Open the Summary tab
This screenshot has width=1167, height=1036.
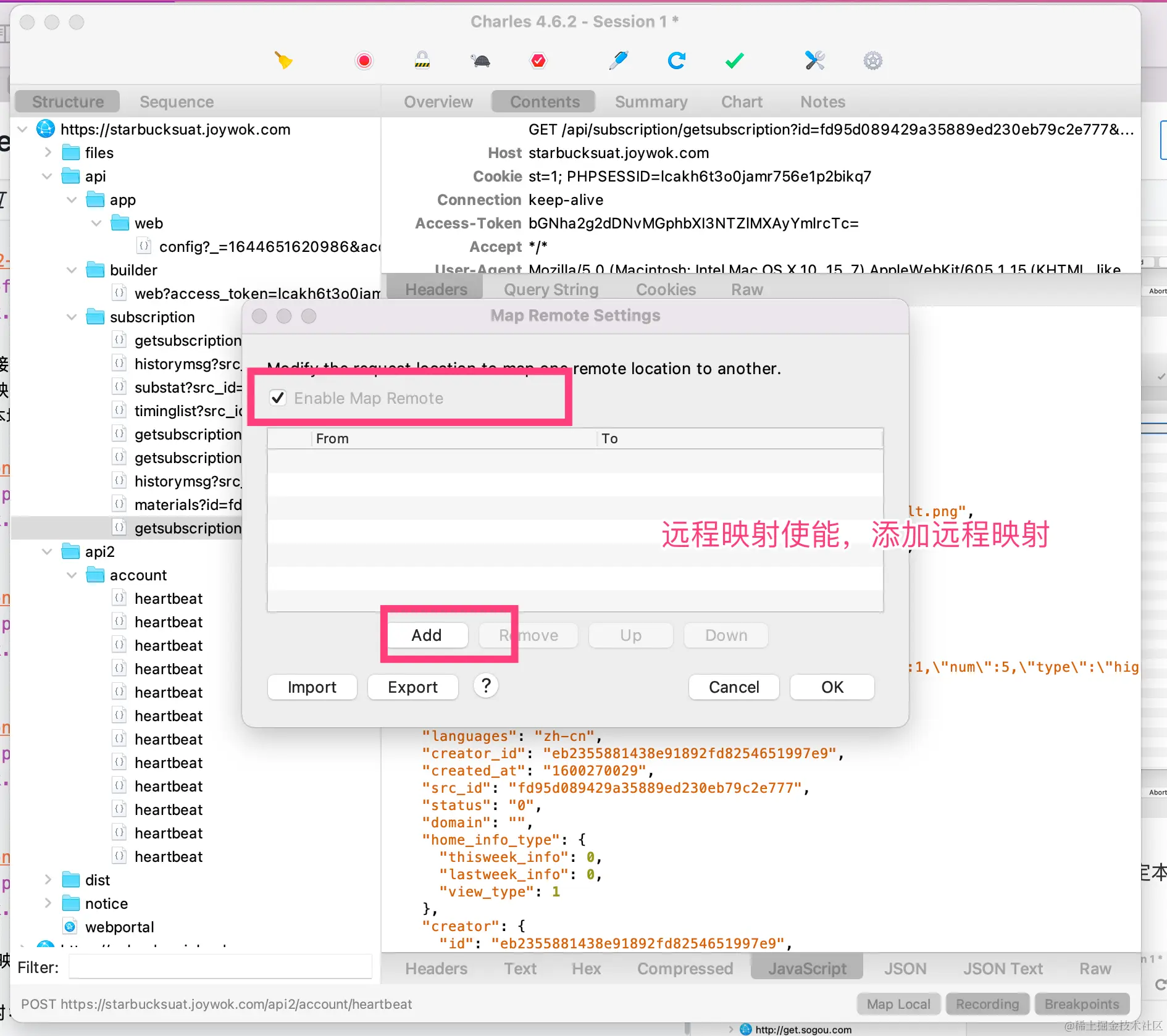(651, 101)
